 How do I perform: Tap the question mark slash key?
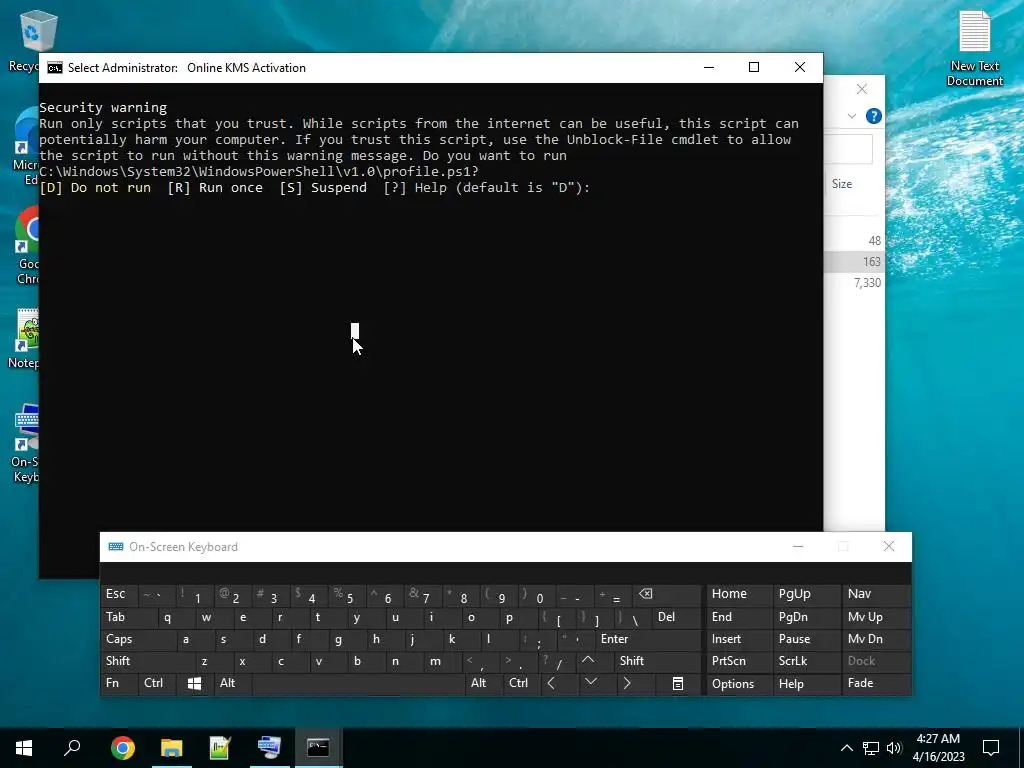tap(557, 662)
